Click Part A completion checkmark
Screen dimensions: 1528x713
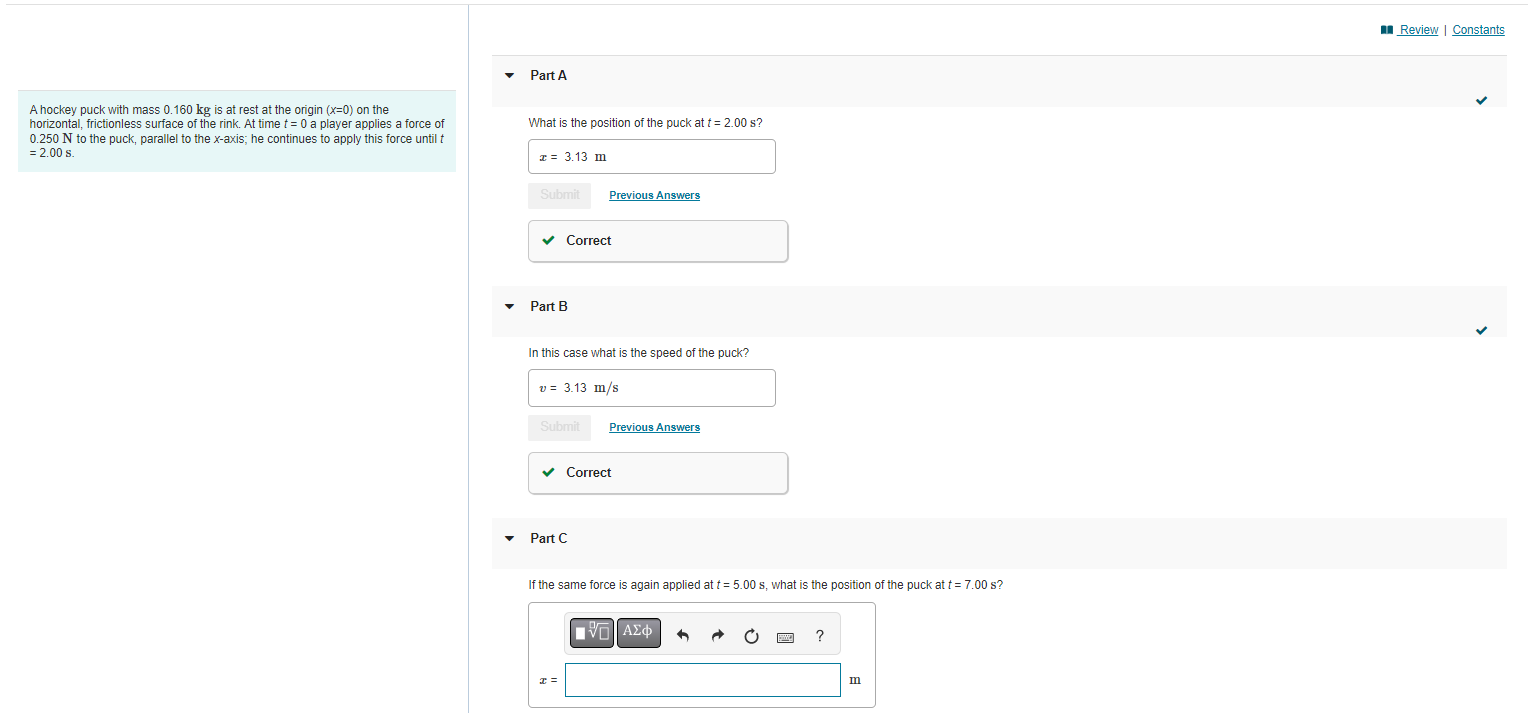[1481, 99]
